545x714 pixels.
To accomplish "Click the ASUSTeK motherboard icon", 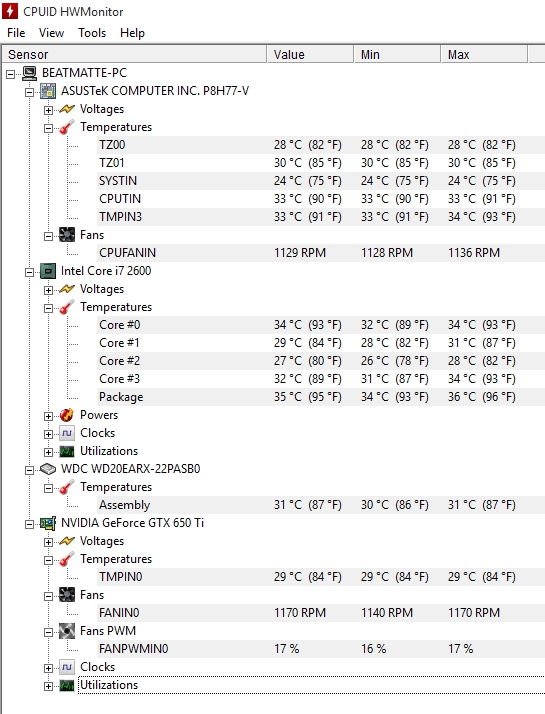I will click(x=48, y=91).
